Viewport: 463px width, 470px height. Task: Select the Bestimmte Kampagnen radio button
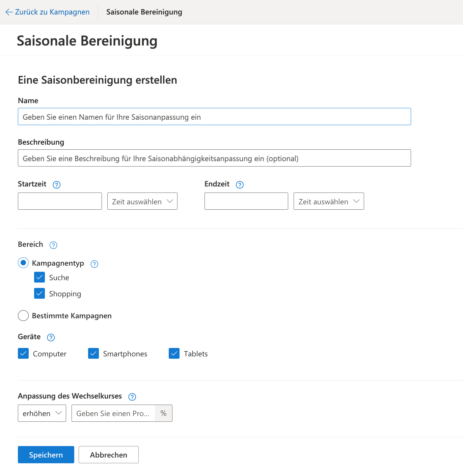pos(23,315)
